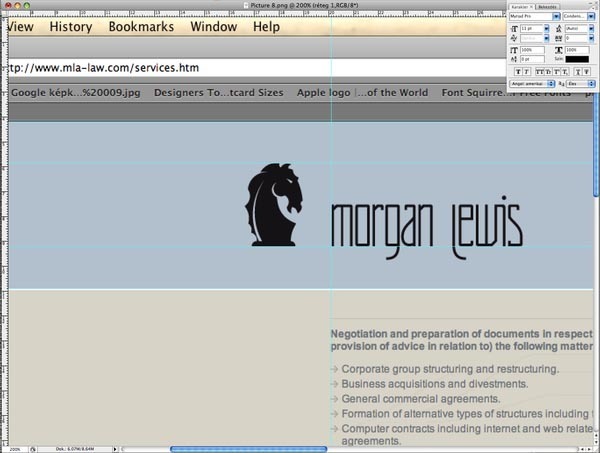The image size is (600, 453).
Task: Click the leading icon
Action: pos(559,29)
